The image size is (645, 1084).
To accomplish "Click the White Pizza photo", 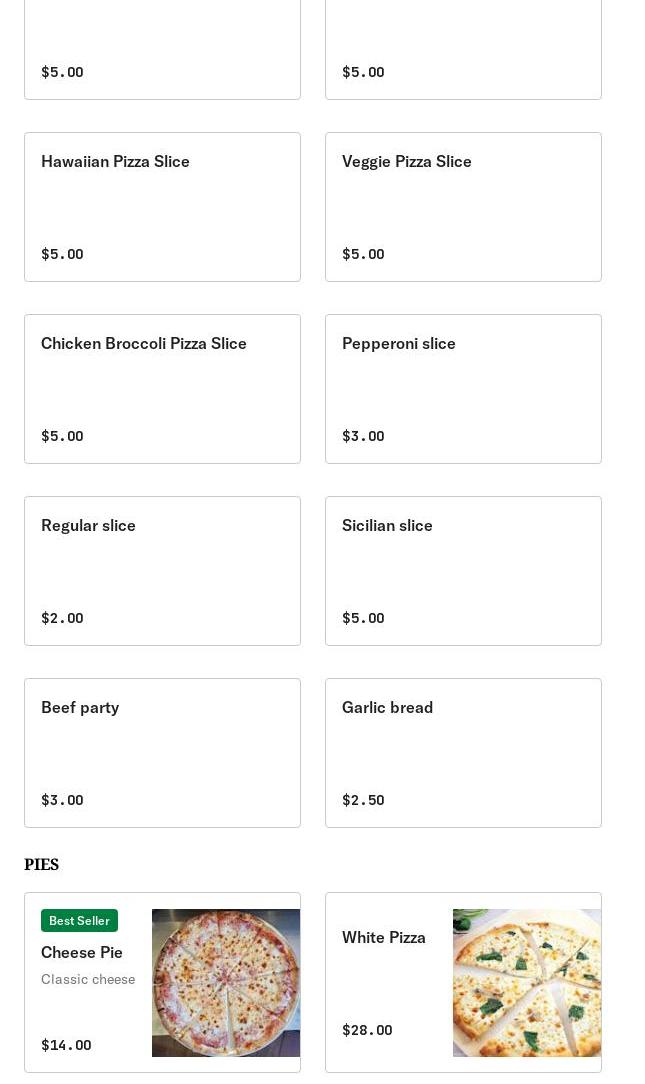I will point(527,982).
